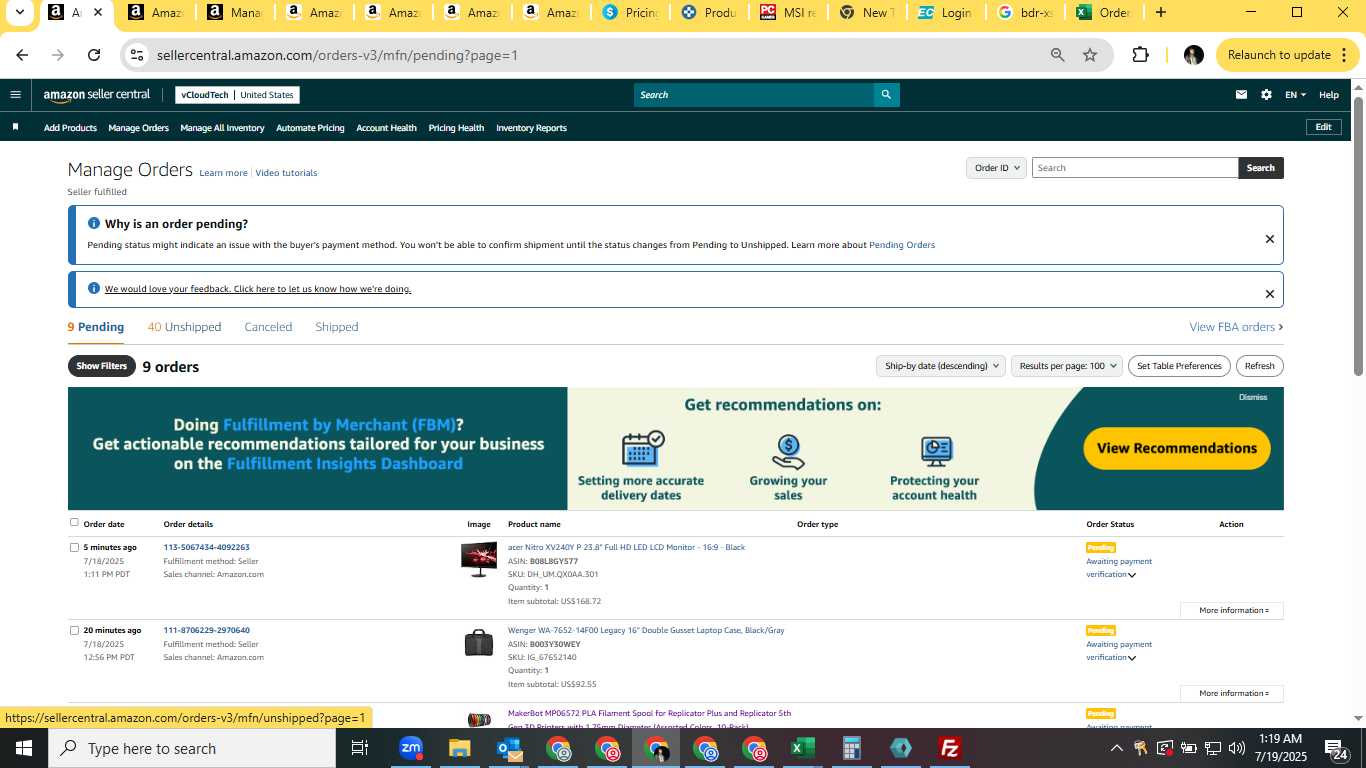Open the notifications center icon
Image resolution: width=1366 pixels, height=768 pixels.
pos(1337,750)
